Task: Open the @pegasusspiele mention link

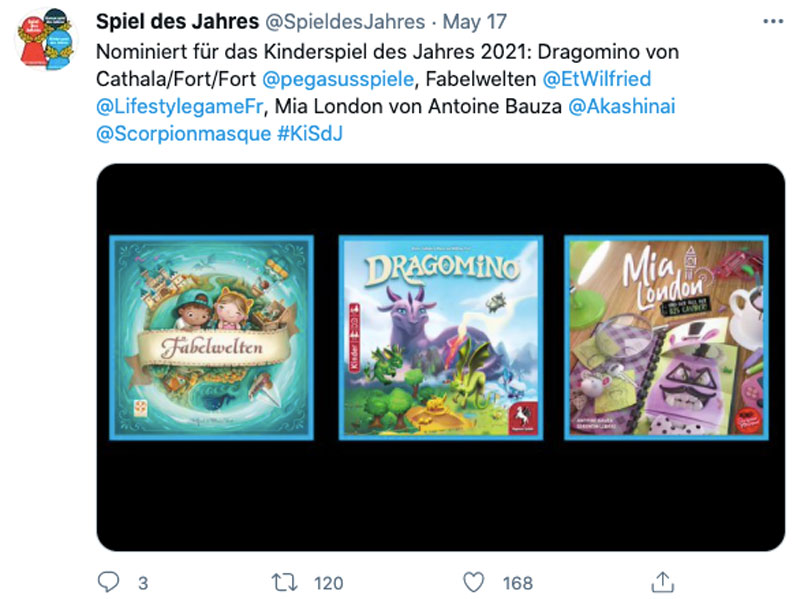Action: 338,79
